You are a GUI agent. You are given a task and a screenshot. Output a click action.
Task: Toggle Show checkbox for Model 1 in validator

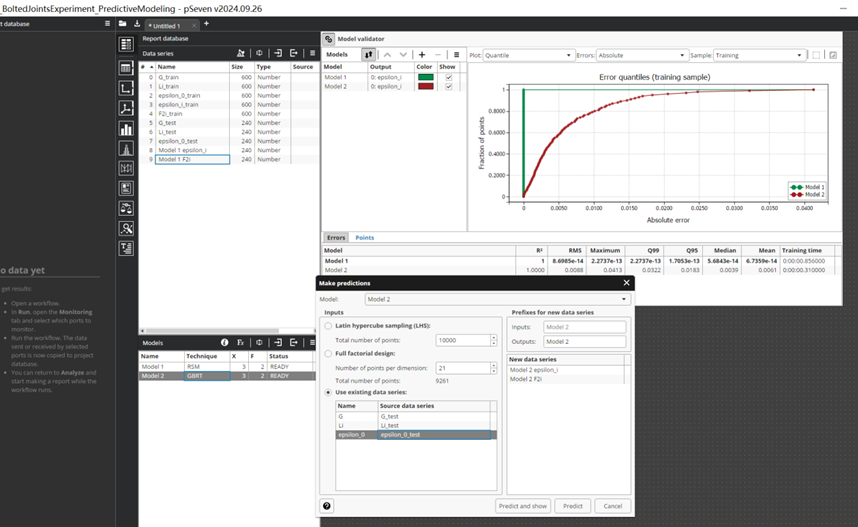point(449,77)
